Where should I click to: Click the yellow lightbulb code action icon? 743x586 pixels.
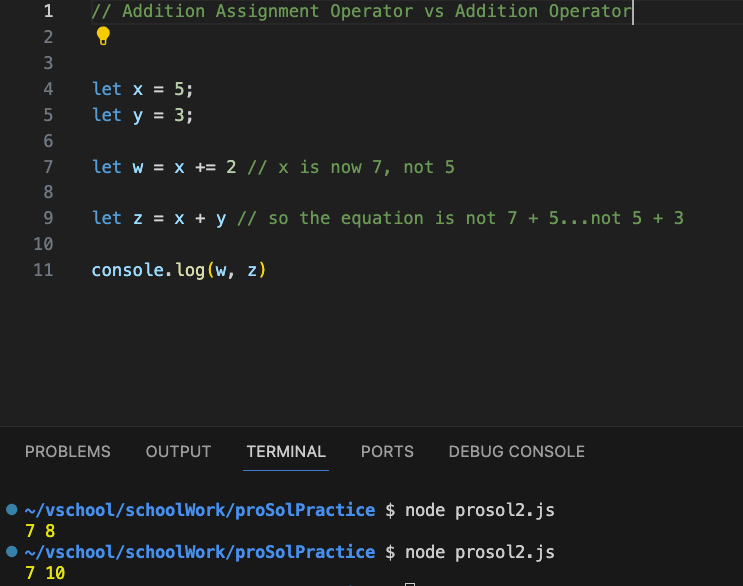click(103, 36)
